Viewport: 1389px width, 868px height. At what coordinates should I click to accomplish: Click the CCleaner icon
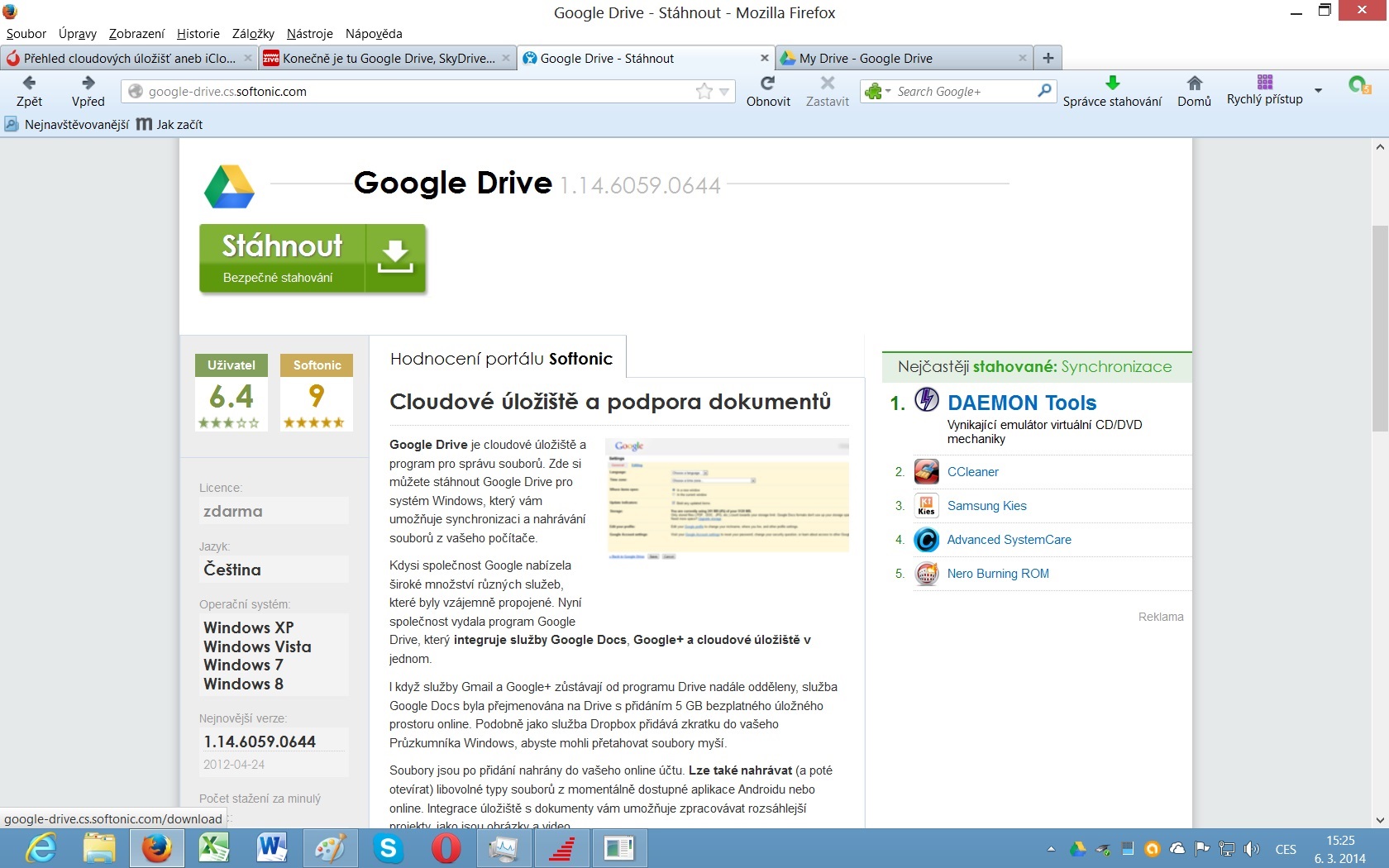click(927, 472)
